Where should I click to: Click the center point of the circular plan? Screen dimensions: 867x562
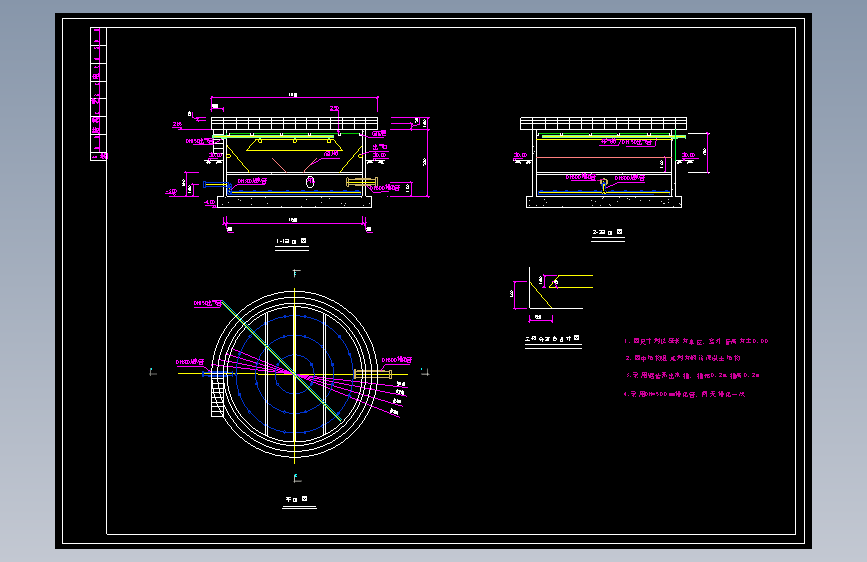[x=295, y=374]
